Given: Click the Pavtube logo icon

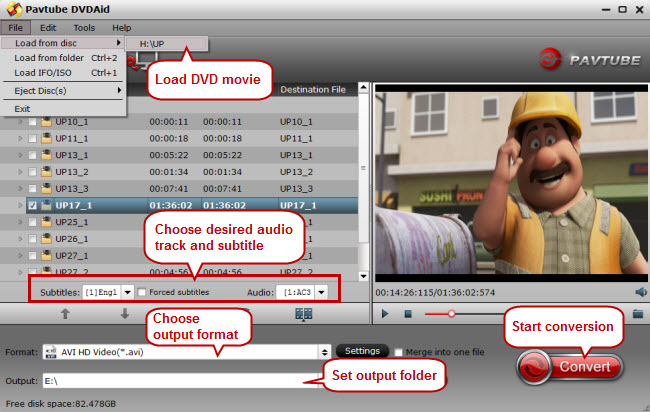Looking at the screenshot, I should click(550, 59).
